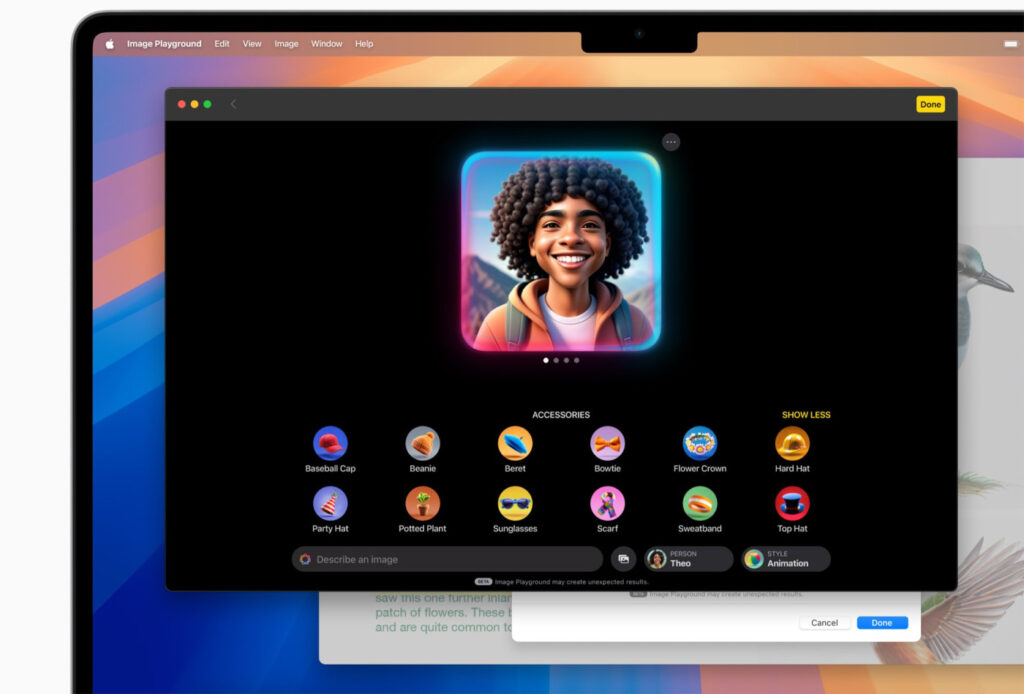
Task: Click Cancel in the background dialog
Action: click(x=824, y=623)
